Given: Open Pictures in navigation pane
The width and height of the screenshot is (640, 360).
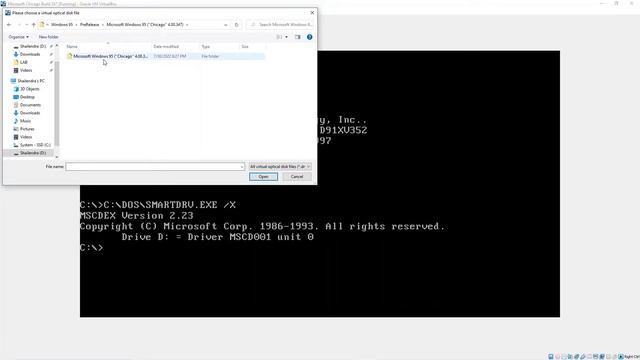Looking at the screenshot, I should (27, 129).
